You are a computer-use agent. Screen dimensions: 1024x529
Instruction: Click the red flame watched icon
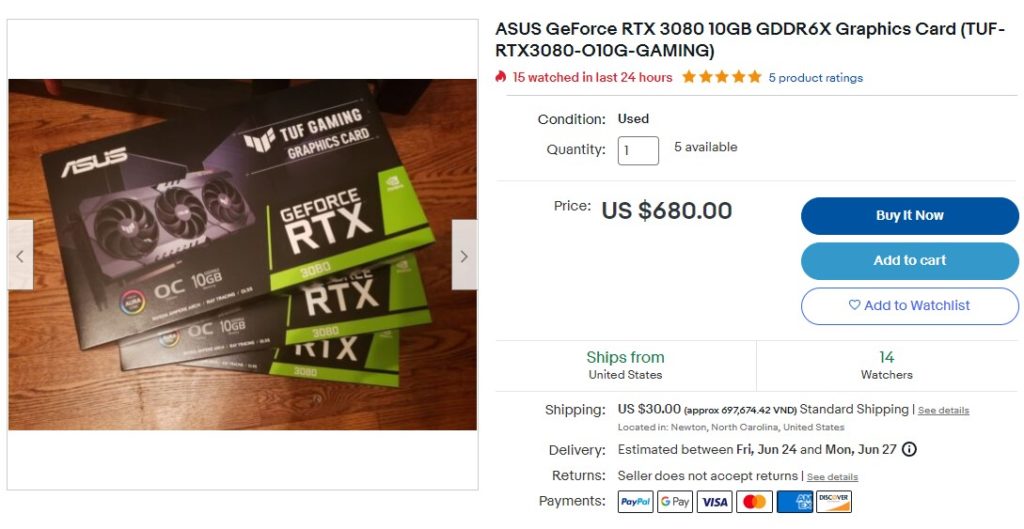coord(501,77)
